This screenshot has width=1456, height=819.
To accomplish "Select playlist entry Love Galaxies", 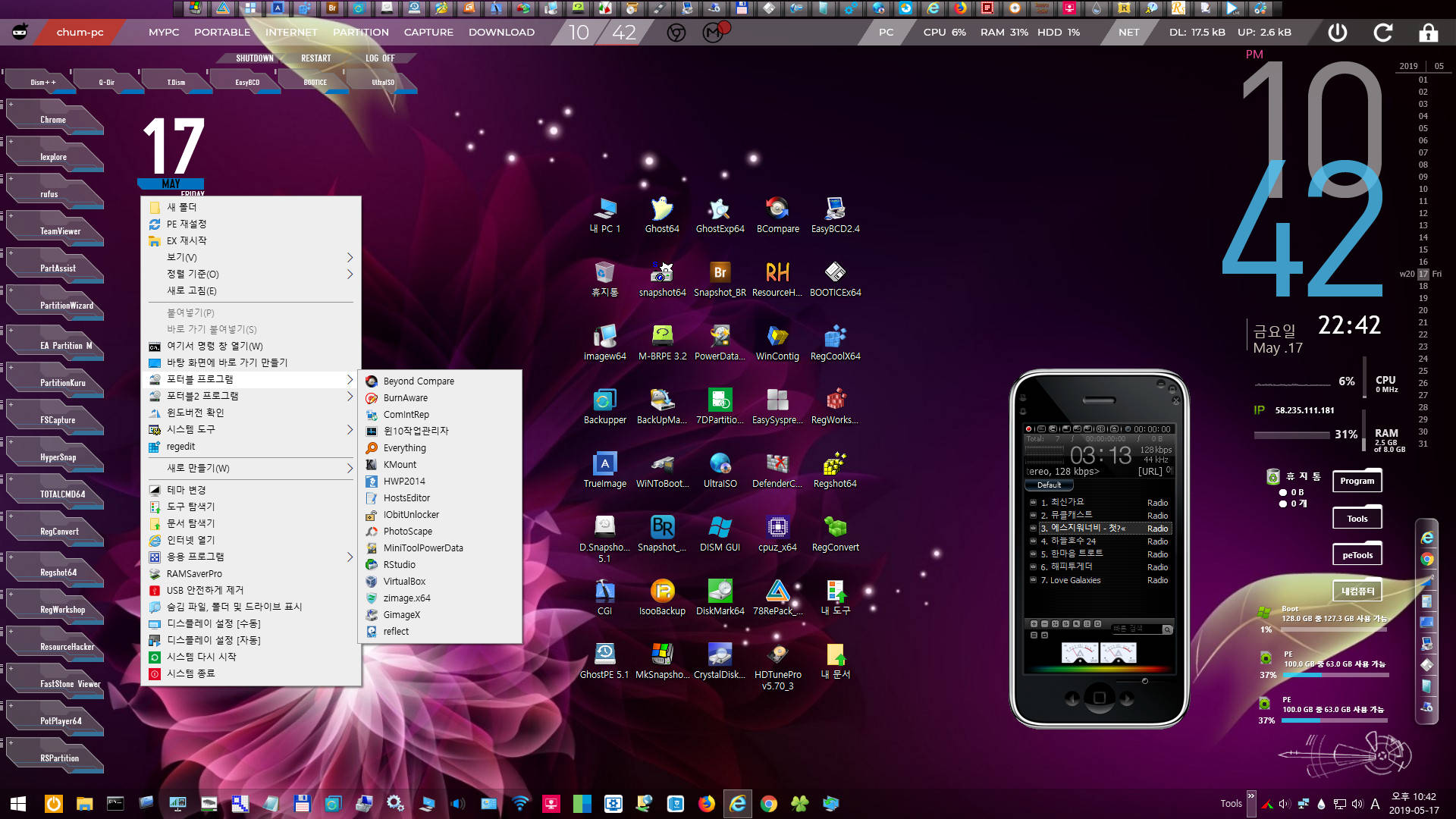I will [x=1100, y=580].
